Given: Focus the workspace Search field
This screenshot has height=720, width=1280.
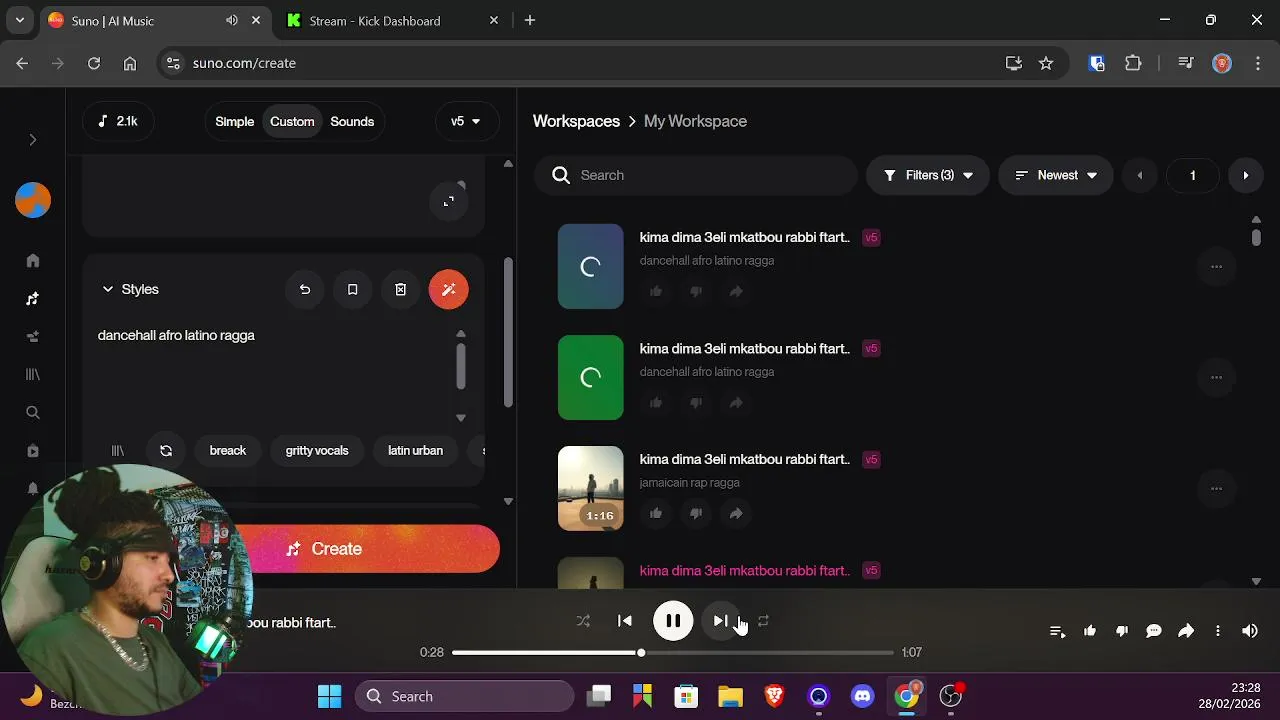Looking at the screenshot, I should [x=696, y=175].
